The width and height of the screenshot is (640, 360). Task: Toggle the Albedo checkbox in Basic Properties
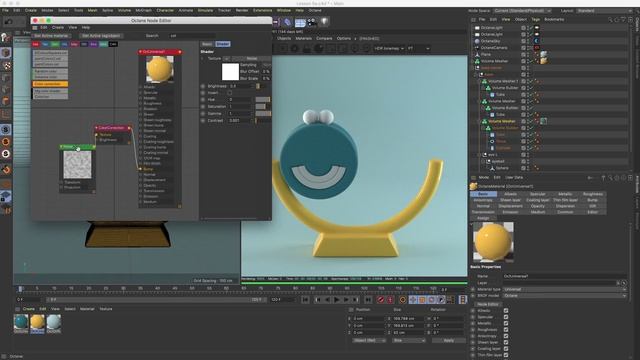coord(506,311)
